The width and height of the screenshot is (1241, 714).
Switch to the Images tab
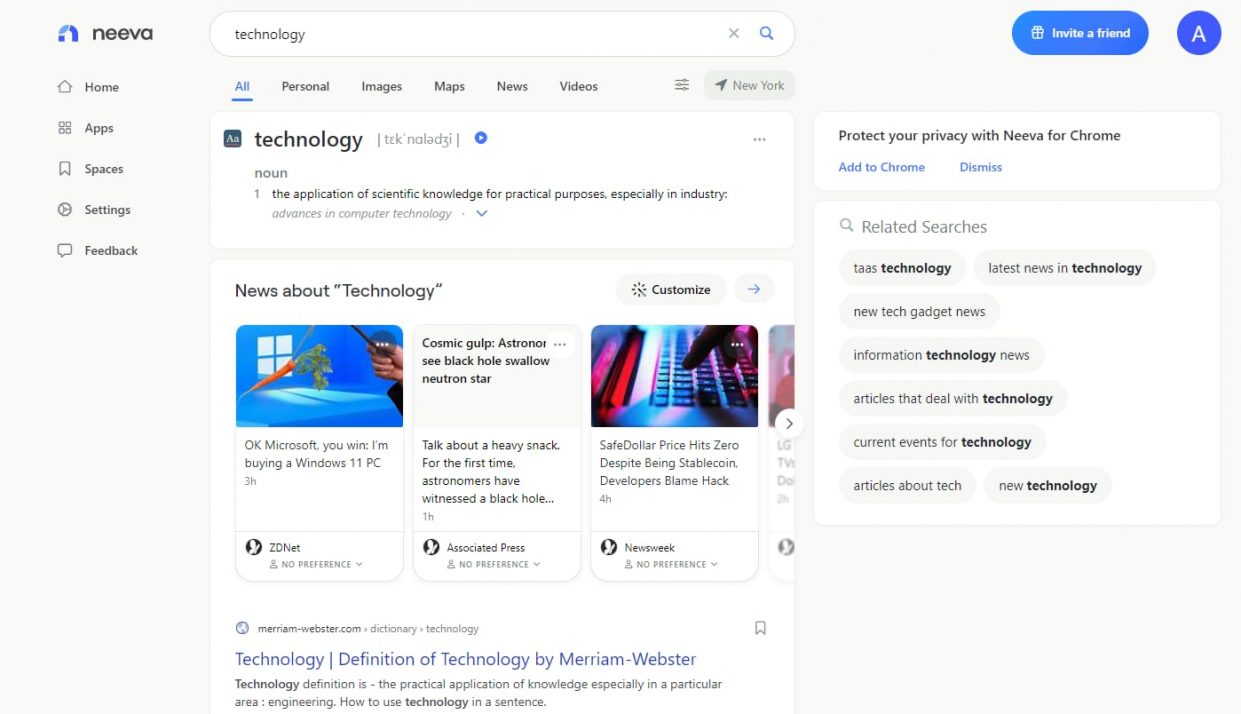pos(381,87)
